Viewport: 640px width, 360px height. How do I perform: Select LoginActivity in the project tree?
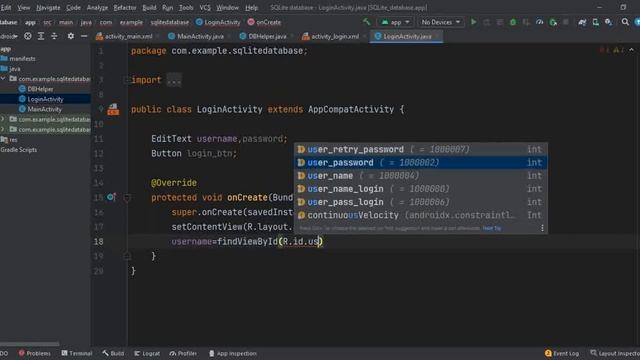[45, 99]
